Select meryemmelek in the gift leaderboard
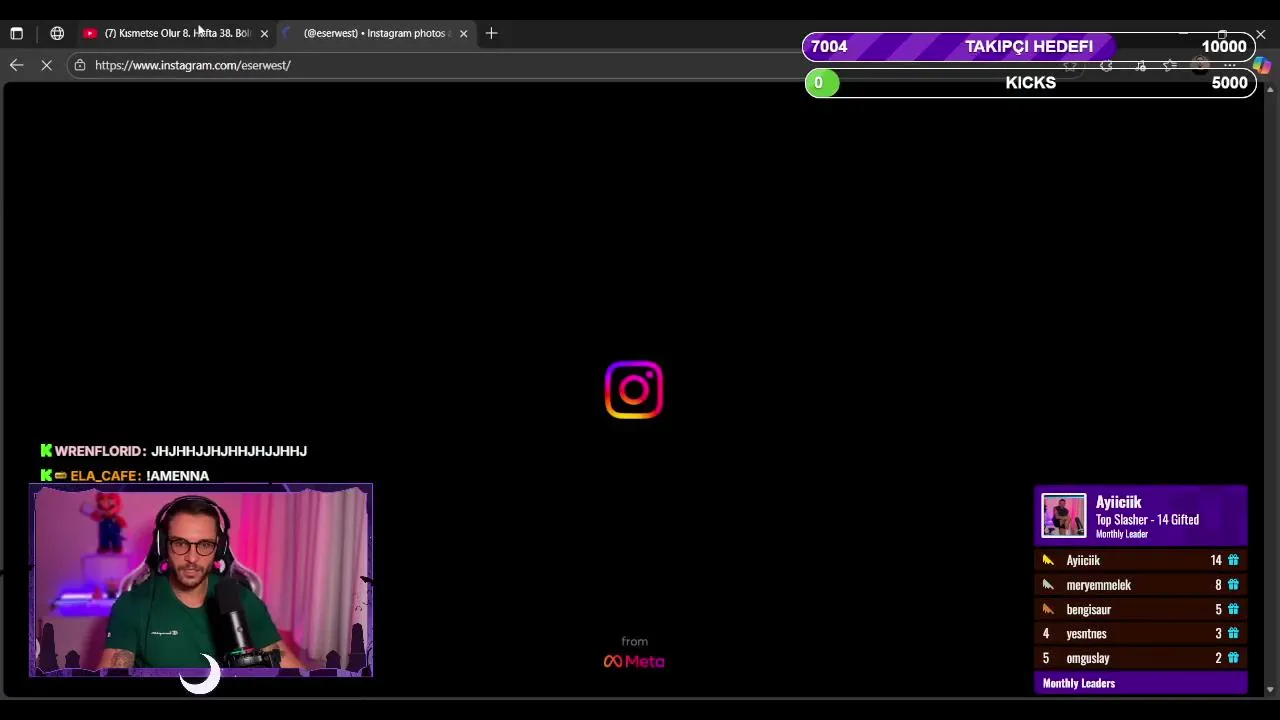Screen dimensions: 1280x720 click(x=1140, y=585)
